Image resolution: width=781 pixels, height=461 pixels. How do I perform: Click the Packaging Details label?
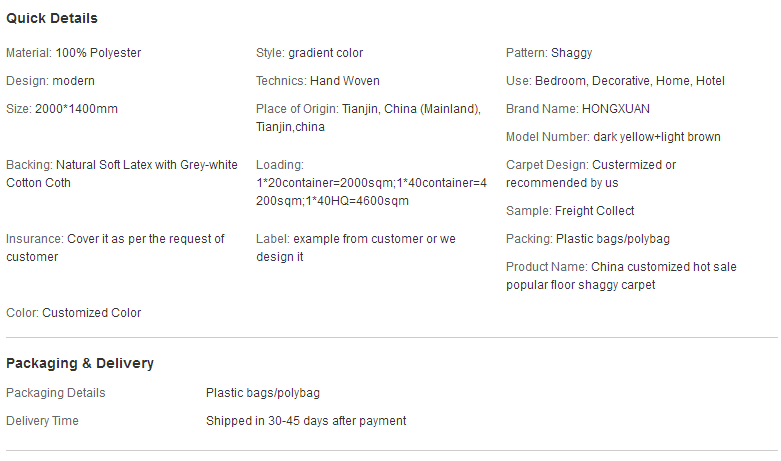56,393
